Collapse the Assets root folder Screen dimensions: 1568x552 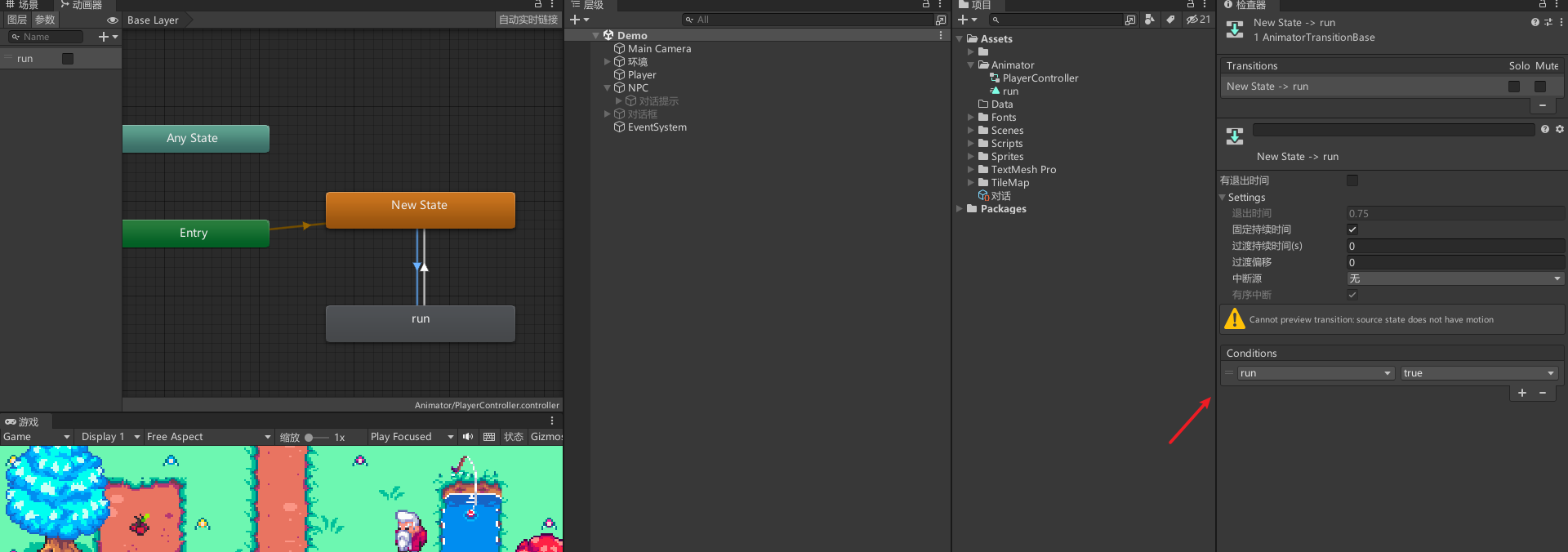[960, 39]
